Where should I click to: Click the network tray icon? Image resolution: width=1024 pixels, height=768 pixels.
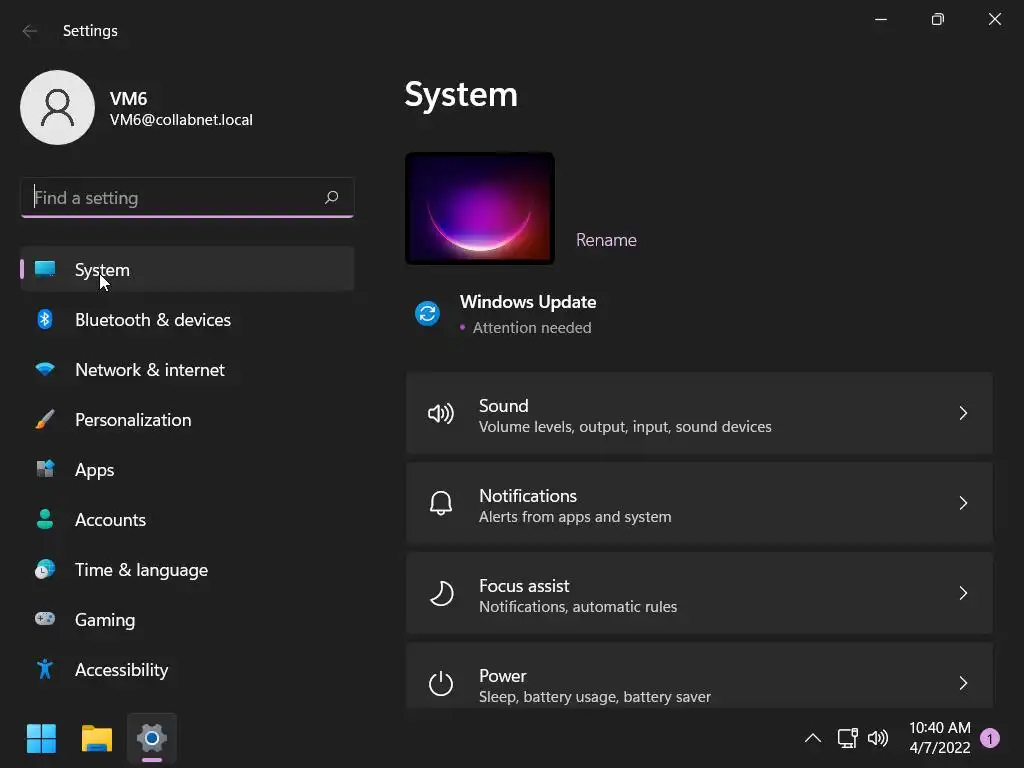[x=848, y=739]
